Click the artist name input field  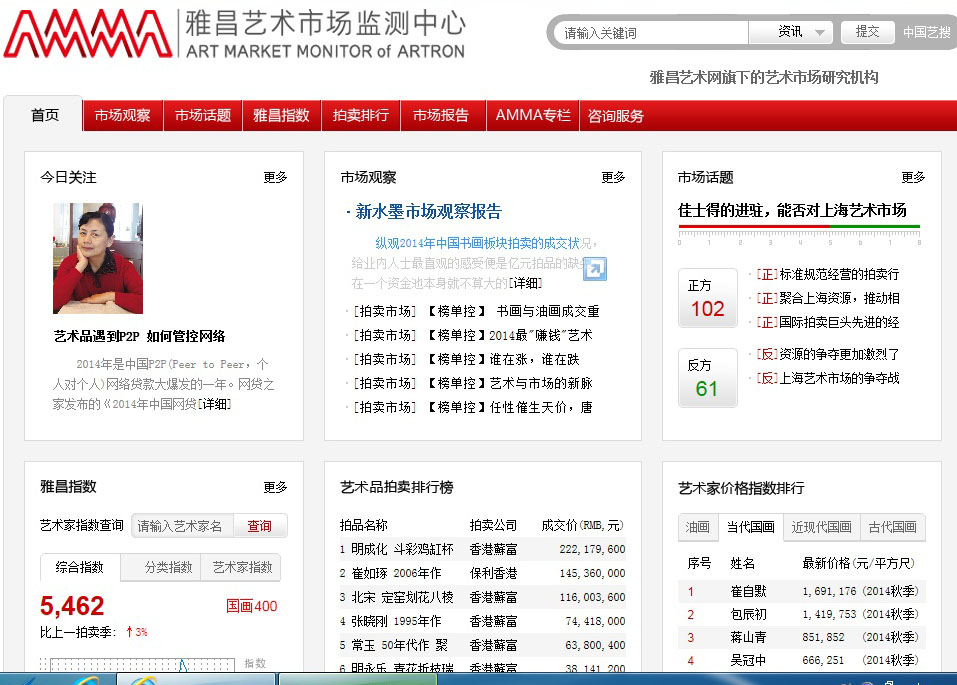tap(182, 526)
